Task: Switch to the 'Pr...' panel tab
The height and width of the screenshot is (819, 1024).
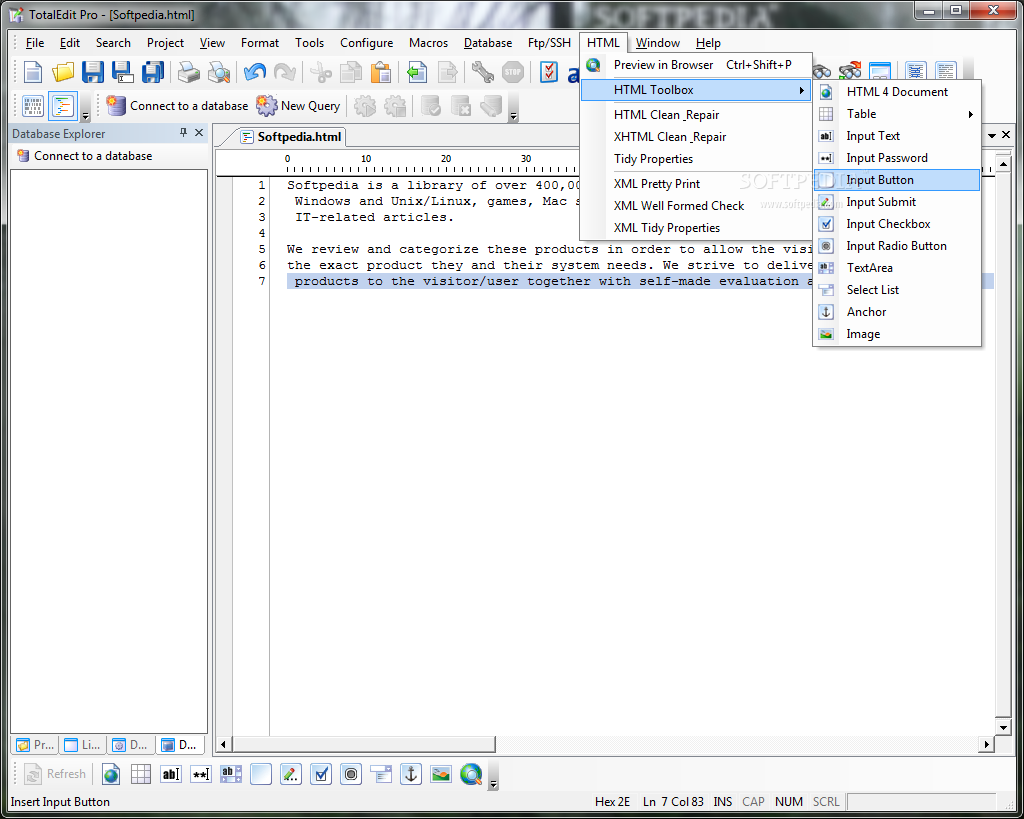Action: coord(35,745)
